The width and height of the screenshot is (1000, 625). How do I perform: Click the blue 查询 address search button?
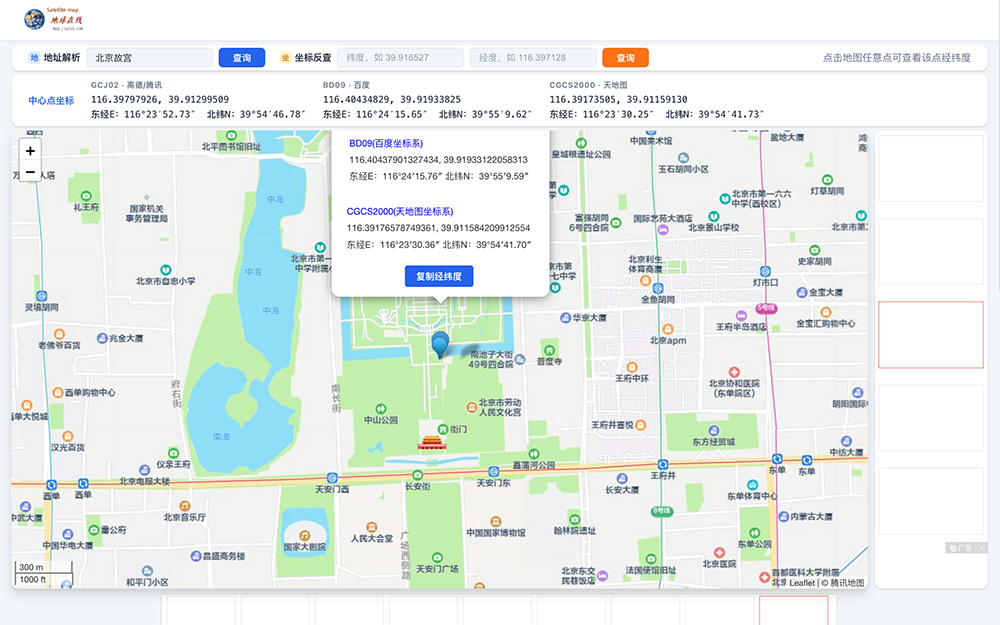point(242,57)
